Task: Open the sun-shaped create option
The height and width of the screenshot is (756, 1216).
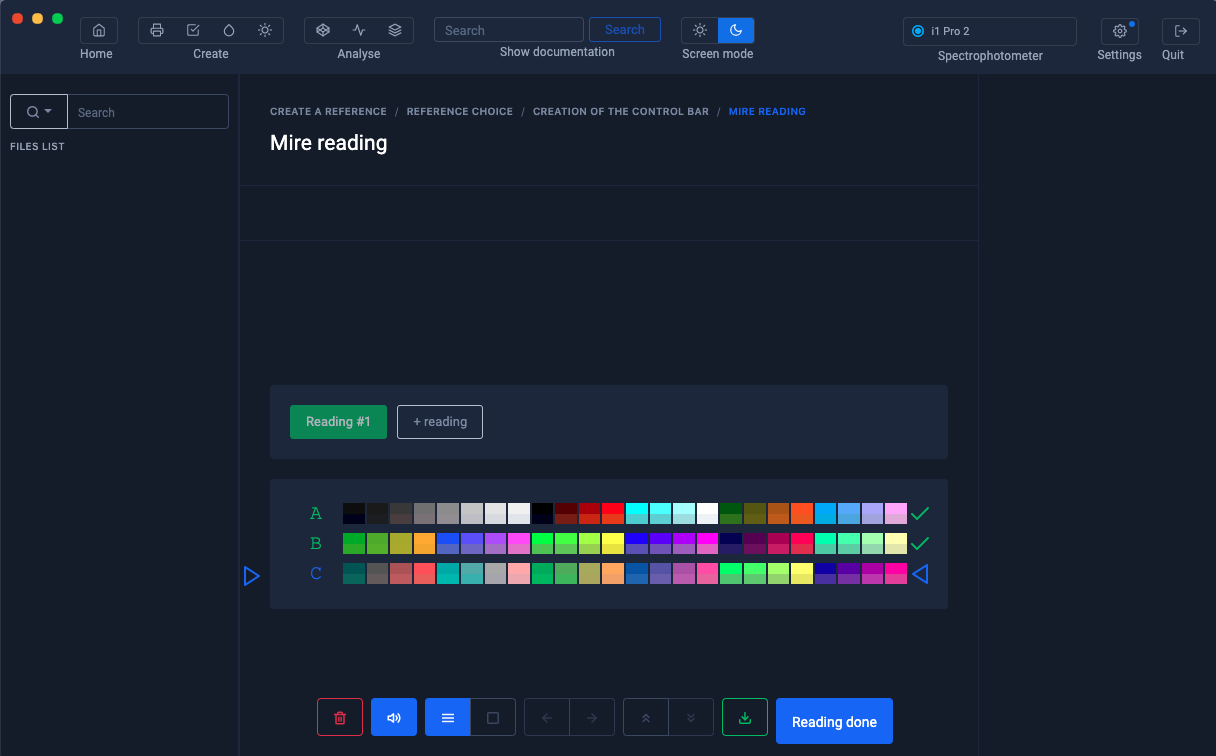Action: 265,31
